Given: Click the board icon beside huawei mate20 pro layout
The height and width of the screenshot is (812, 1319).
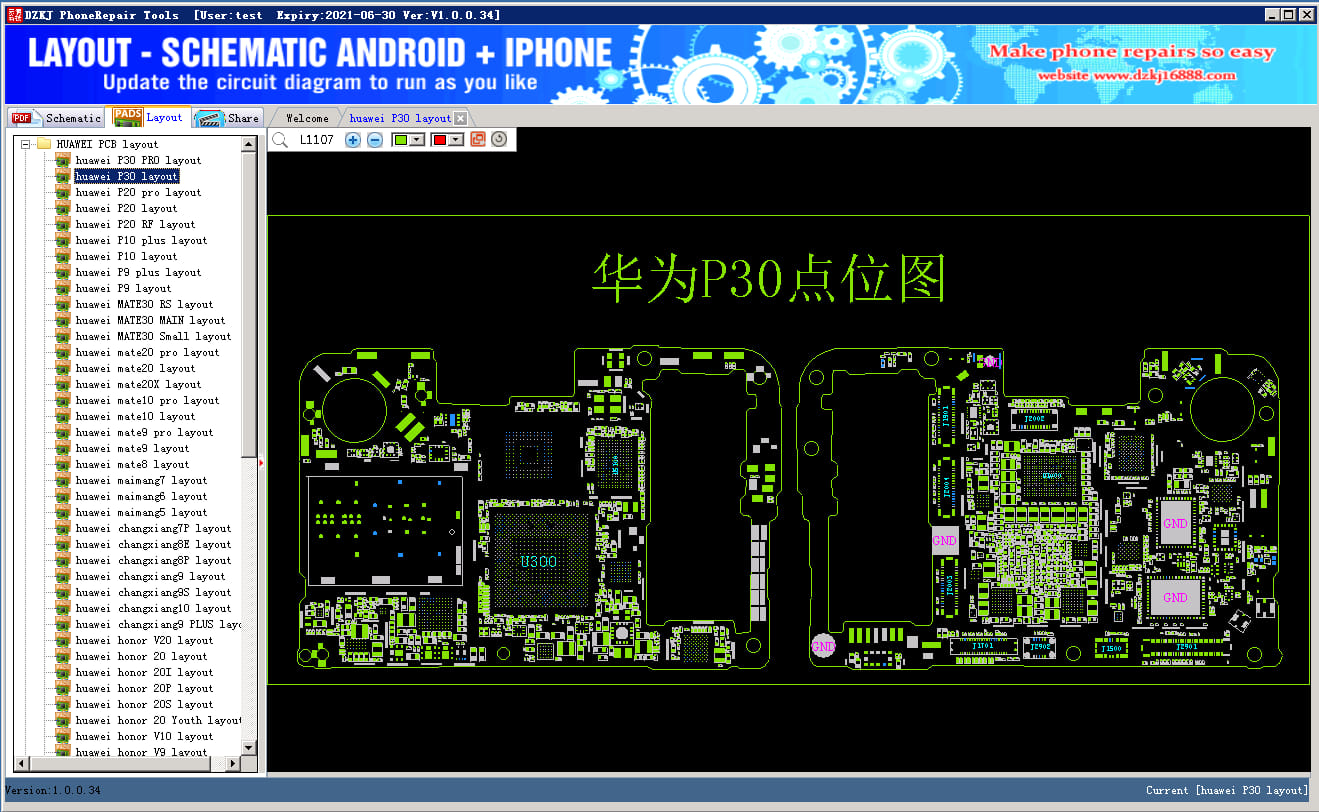Looking at the screenshot, I should (x=63, y=352).
